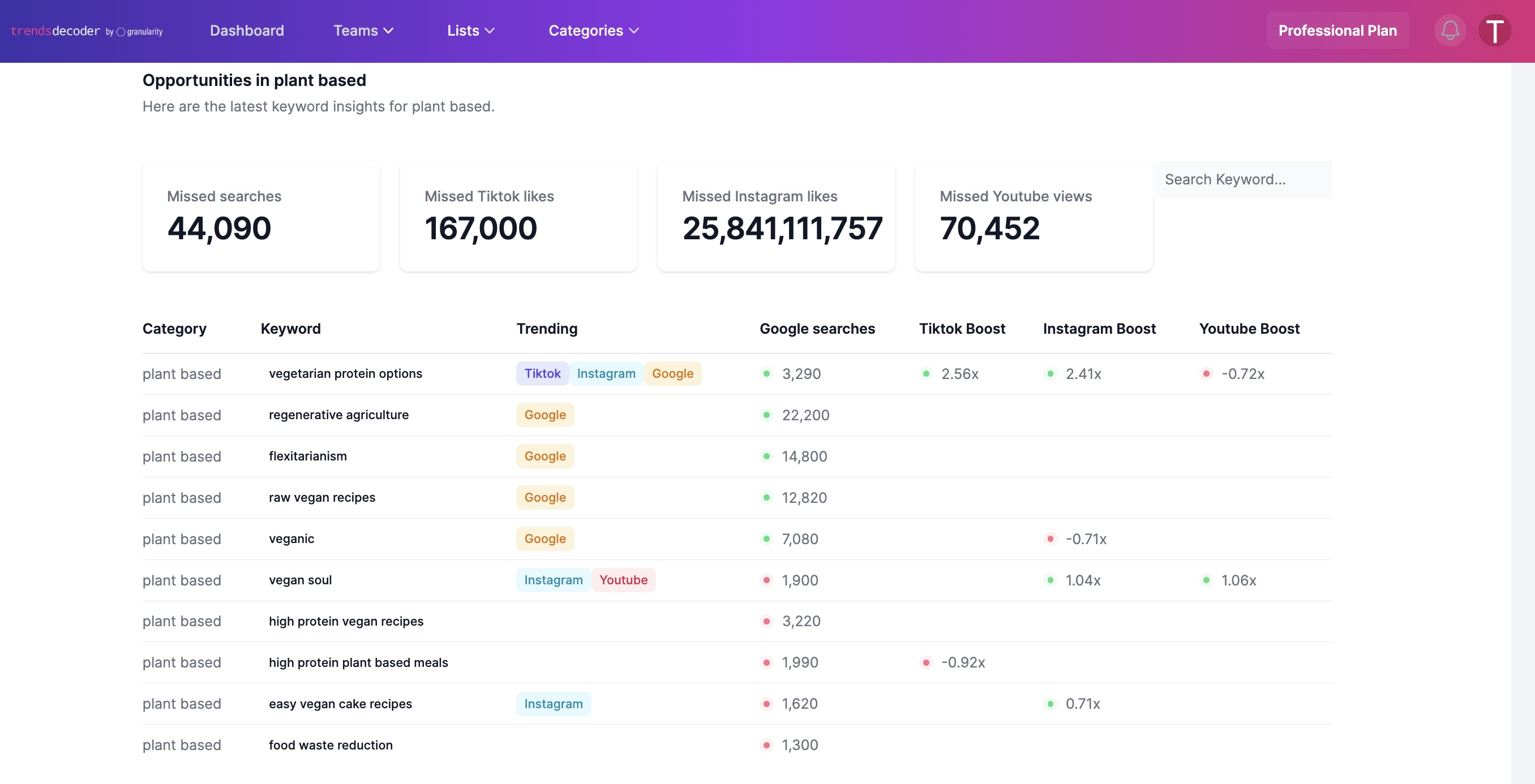Open the Missed Tiktok likes card
This screenshot has width=1535, height=784.
518,216
